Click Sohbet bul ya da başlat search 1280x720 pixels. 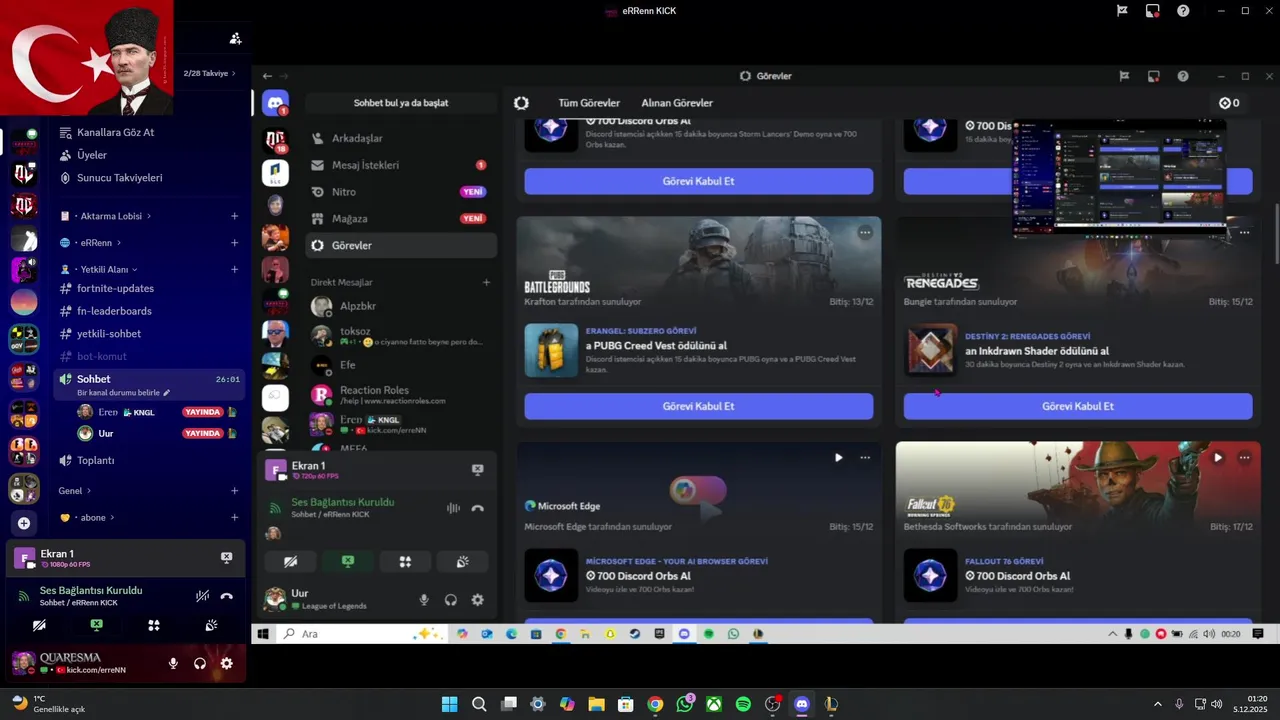(401, 103)
